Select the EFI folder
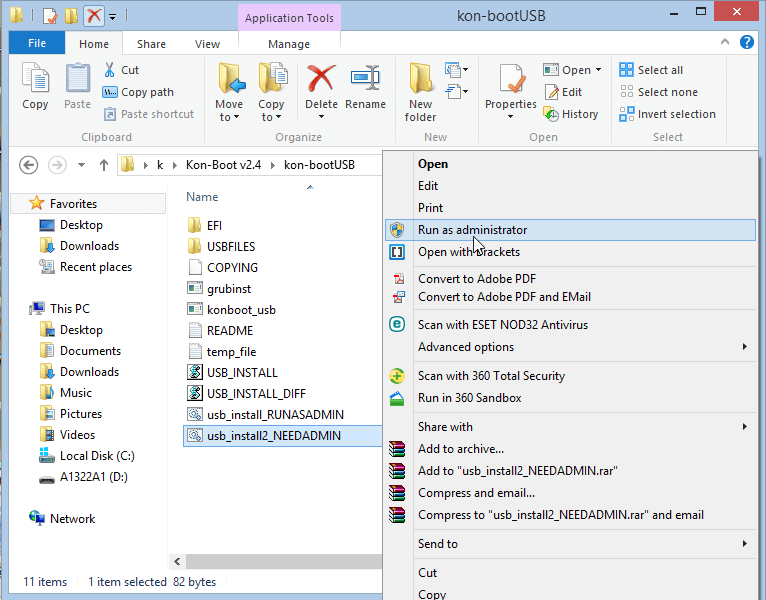The height and width of the screenshot is (600, 766). point(205,225)
